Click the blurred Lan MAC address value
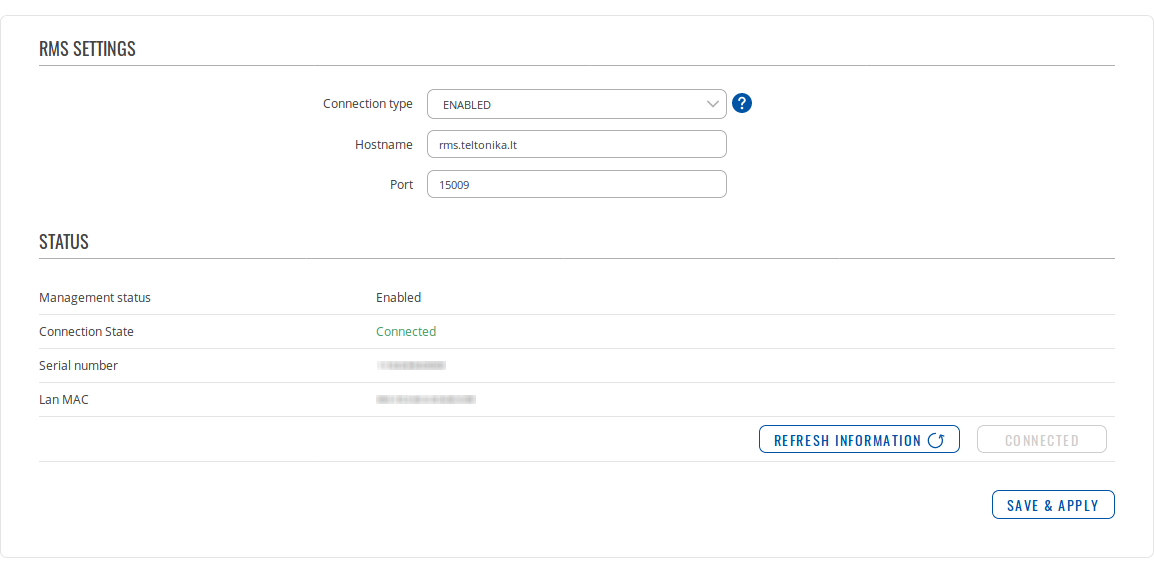Viewport: 1154px width, 573px height. [425, 399]
